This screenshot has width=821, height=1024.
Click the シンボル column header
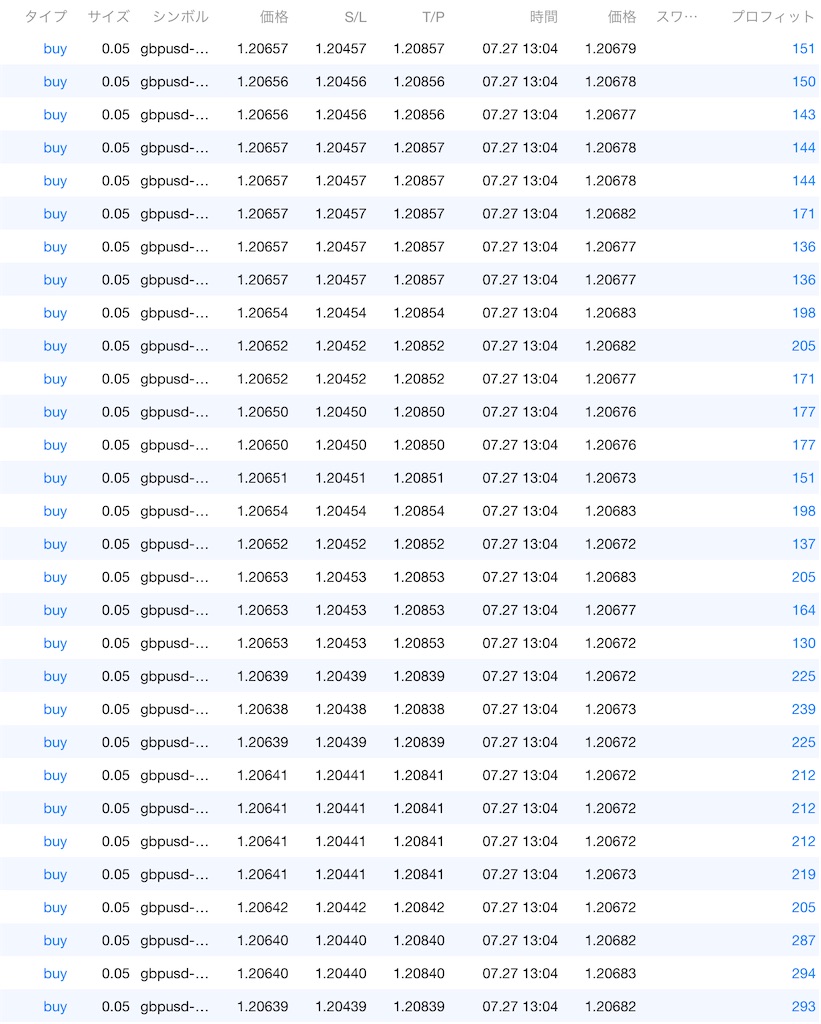(x=180, y=16)
